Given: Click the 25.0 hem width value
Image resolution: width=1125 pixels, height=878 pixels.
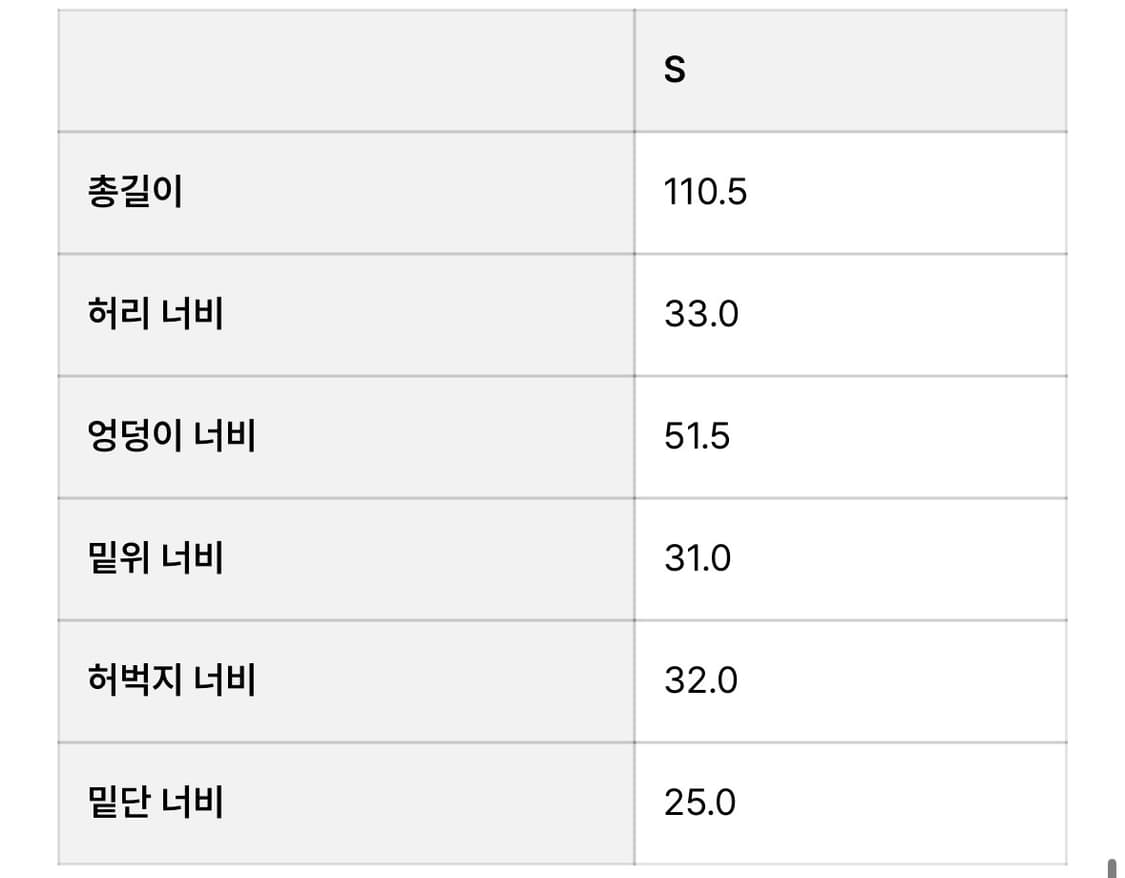Looking at the screenshot, I should click(x=700, y=802).
